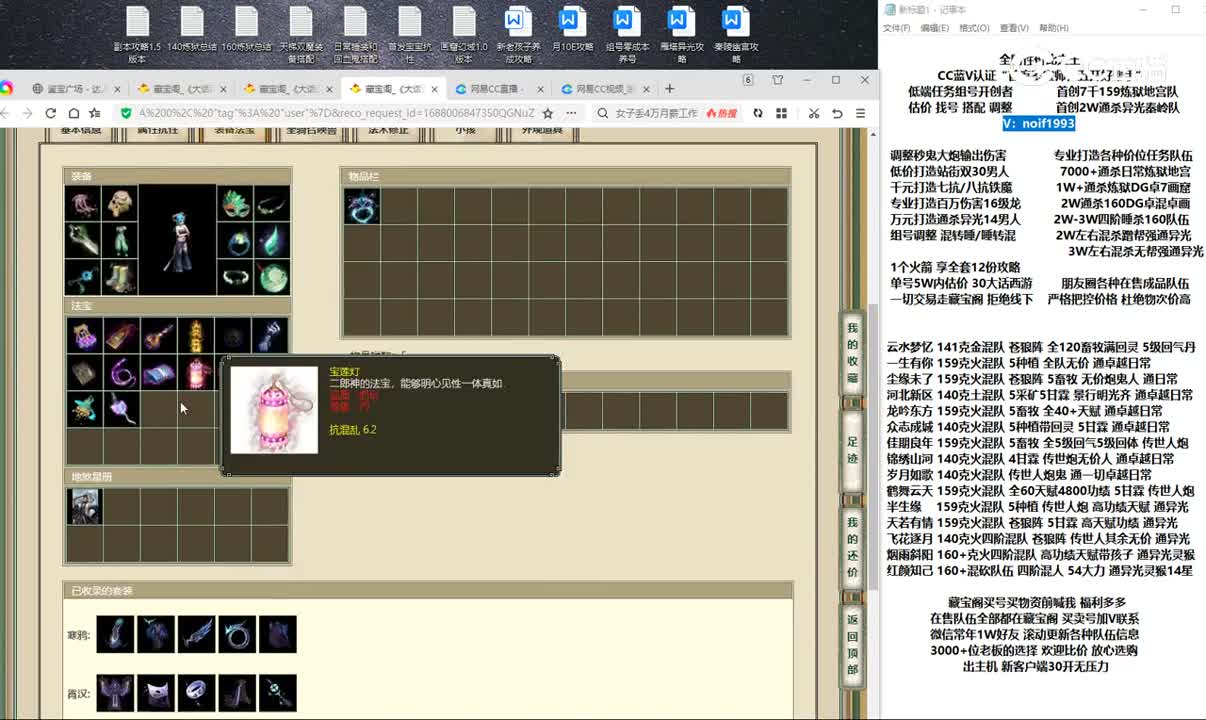
Task: Select the purple fan treasure icon
Action: click(x=121, y=409)
